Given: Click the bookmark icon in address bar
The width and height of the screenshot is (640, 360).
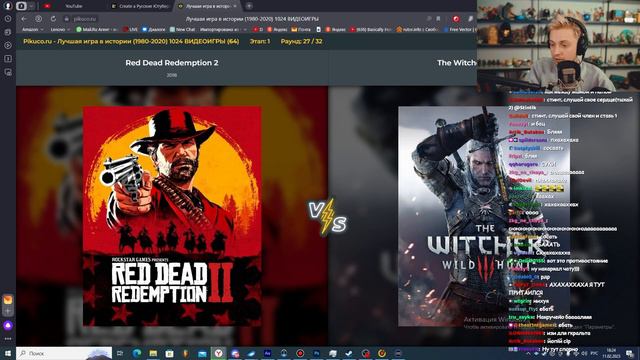Looking at the screenshot, I should [438, 19].
